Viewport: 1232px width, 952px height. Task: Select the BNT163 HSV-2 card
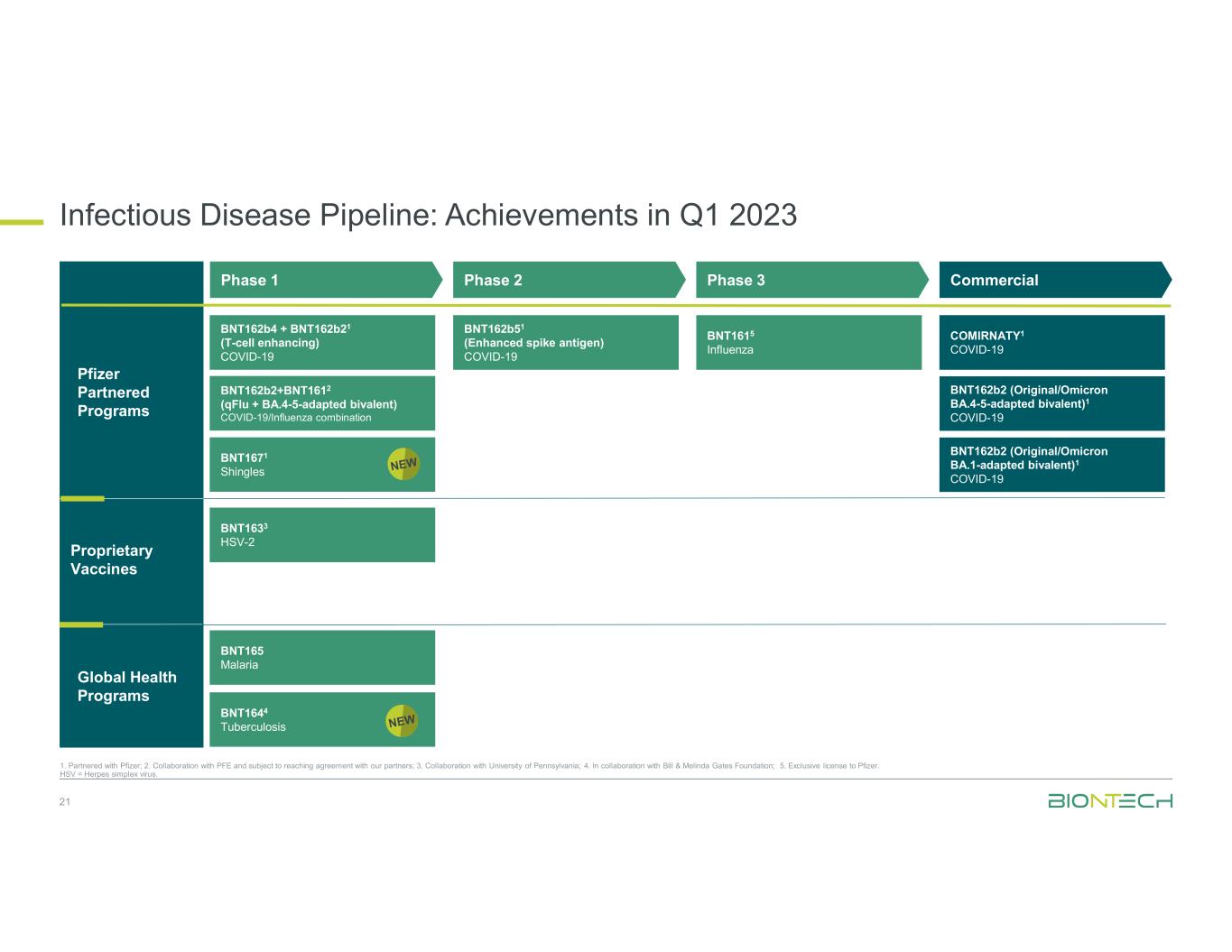pyautogui.click(x=322, y=535)
